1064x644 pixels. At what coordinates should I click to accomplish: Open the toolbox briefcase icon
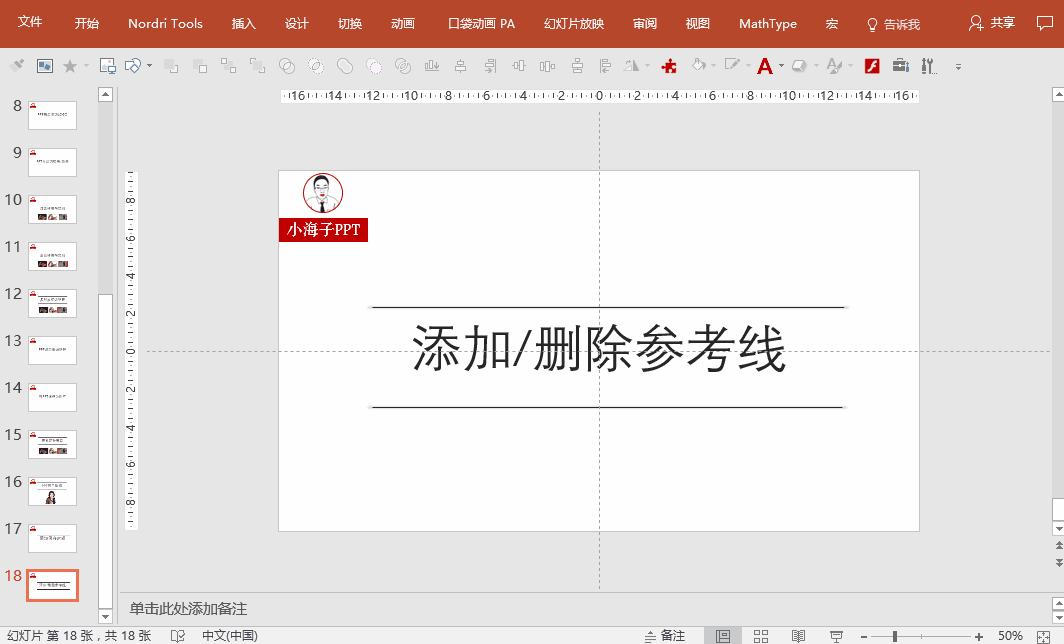pyautogui.click(x=900, y=66)
